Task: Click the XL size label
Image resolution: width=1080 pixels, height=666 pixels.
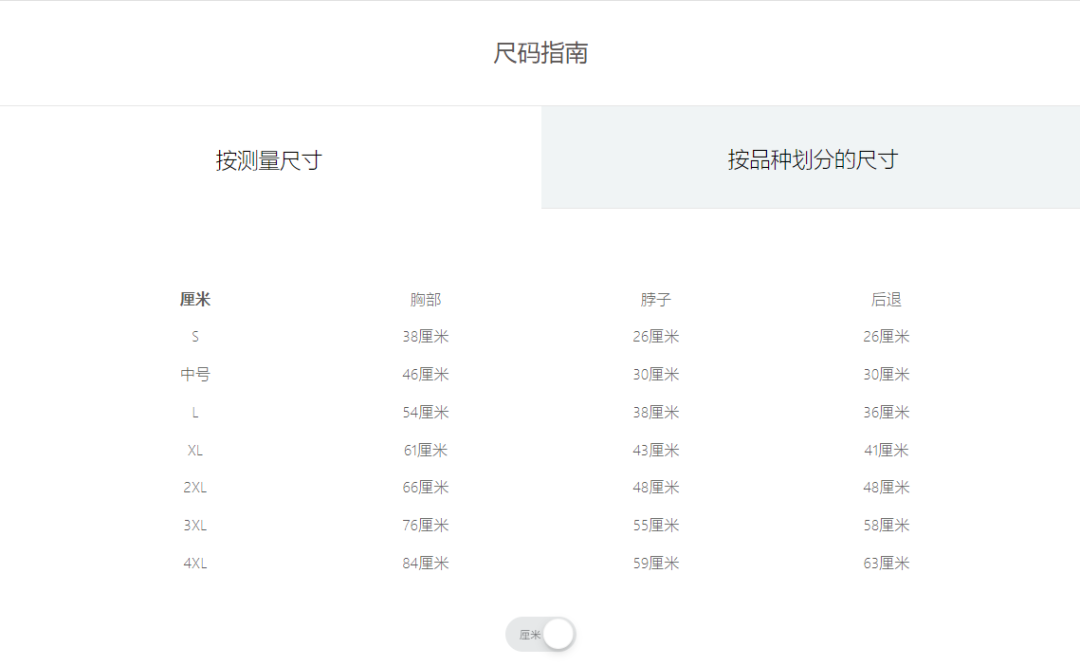Action: pyautogui.click(x=195, y=450)
